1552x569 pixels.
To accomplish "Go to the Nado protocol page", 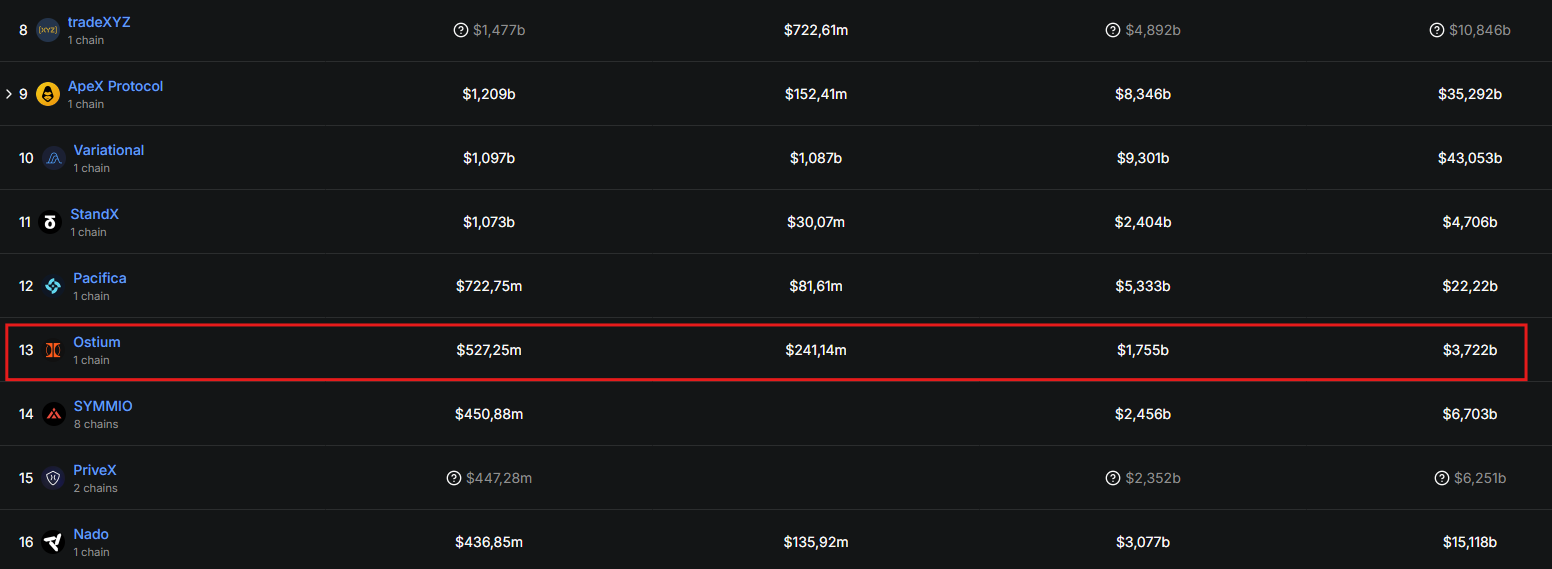I will pos(91,534).
